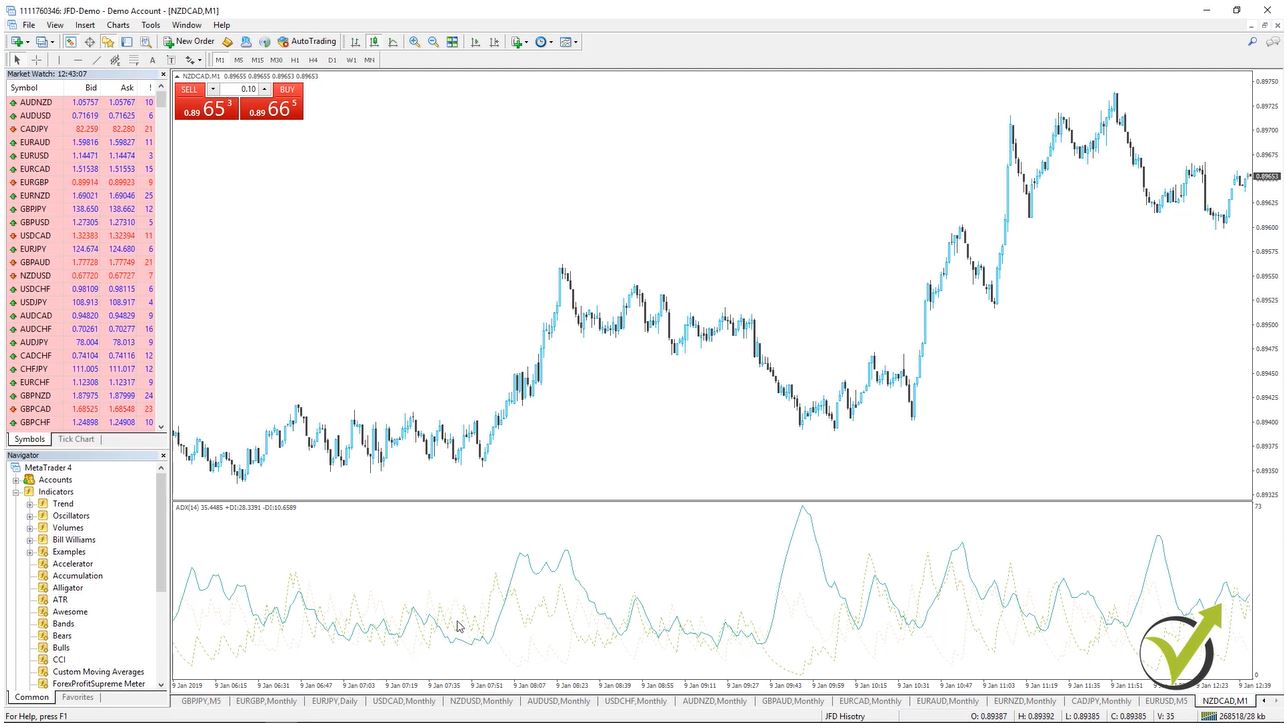Collapse the Indicators tree

tap(18, 491)
